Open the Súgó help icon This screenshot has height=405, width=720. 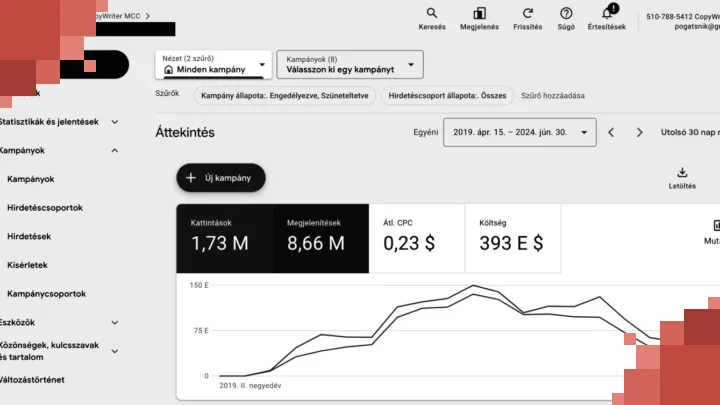pyautogui.click(x=566, y=13)
